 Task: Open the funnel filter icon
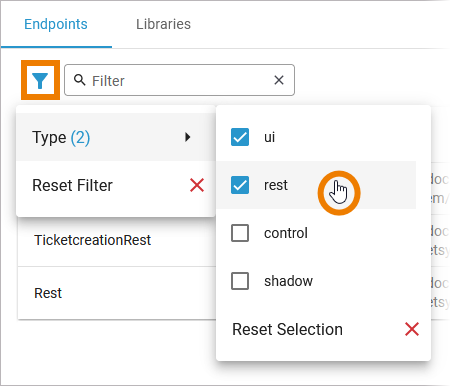(x=40, y=80)
